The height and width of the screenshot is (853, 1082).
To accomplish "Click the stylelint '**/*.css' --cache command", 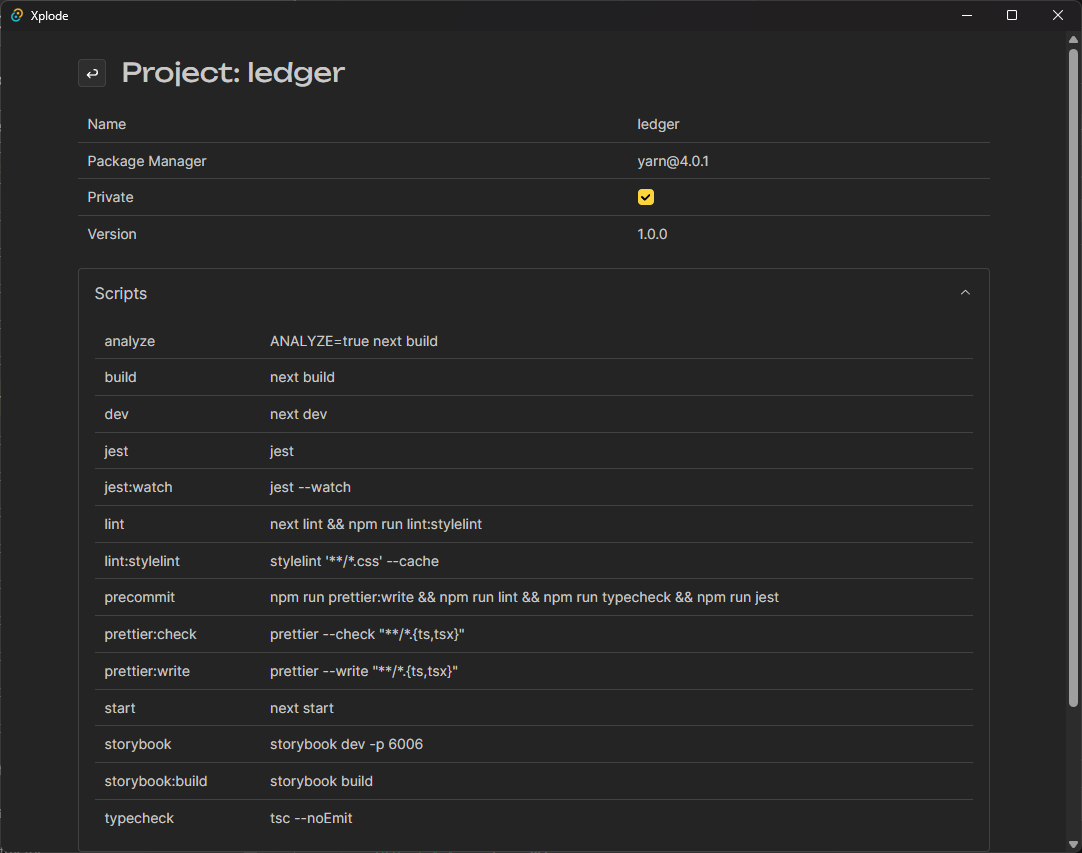I will coord(354,561).
